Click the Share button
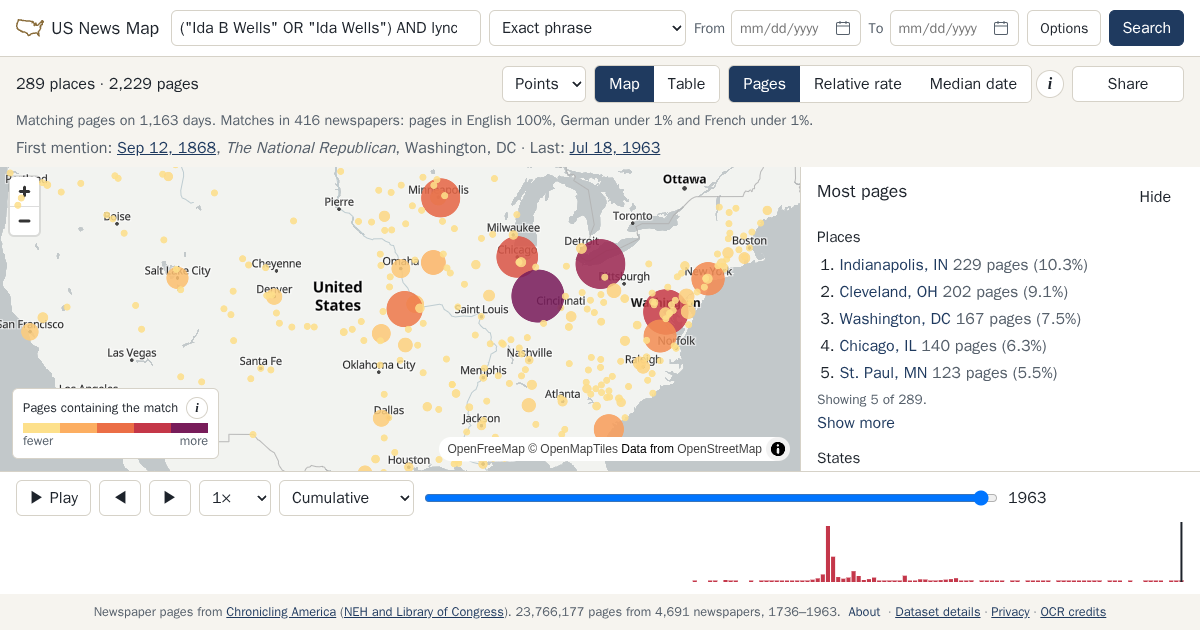The height and width of the screenshot is (630, 1200). pyautogui.click(x=1128, y=84)
